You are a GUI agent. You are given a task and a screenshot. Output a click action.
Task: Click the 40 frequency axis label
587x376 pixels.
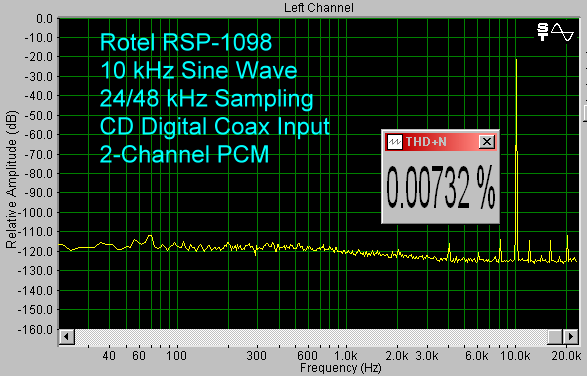(x=109, y=355)
